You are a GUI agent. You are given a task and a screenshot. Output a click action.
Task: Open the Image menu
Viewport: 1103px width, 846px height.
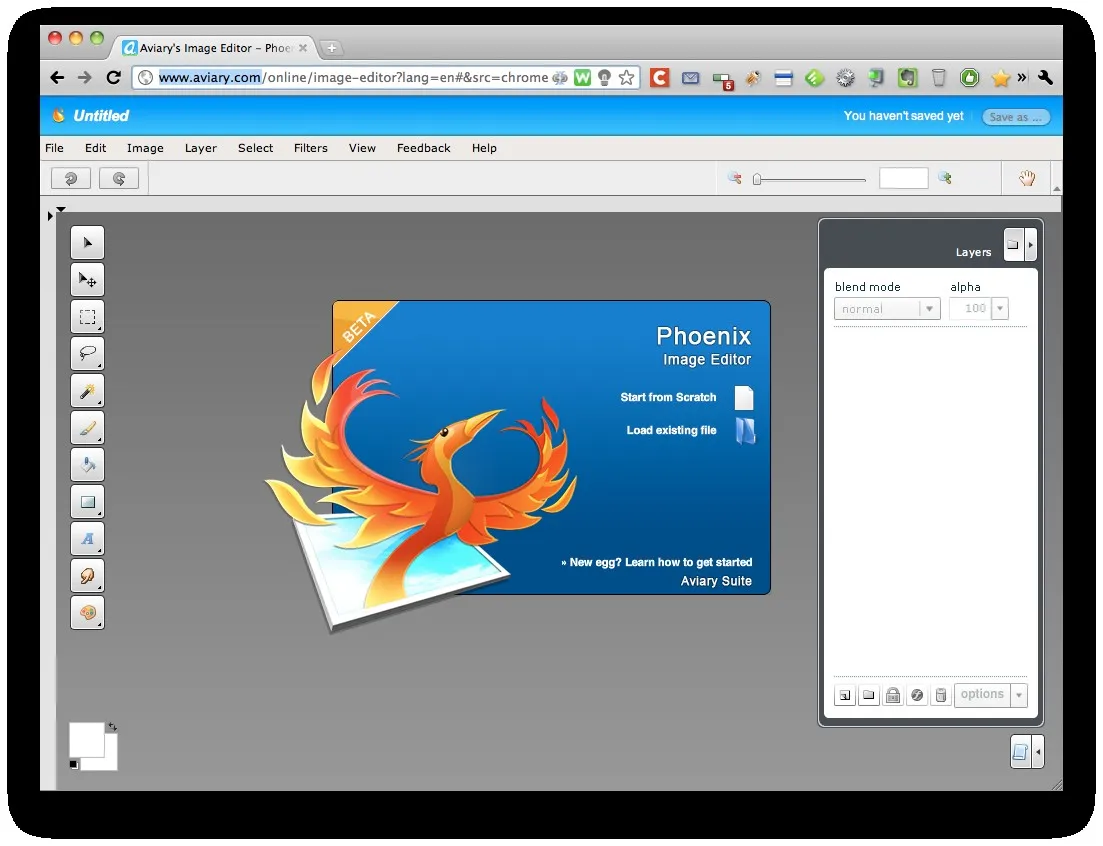click(145, 148)
